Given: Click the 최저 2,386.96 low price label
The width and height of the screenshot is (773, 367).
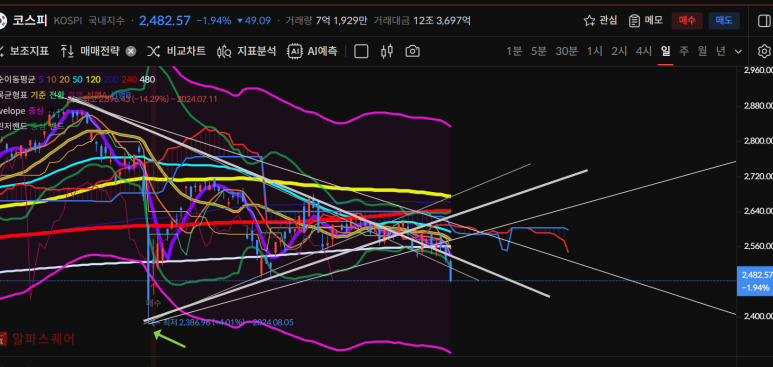Looking at the screenshot, I should tap(222, 323).
